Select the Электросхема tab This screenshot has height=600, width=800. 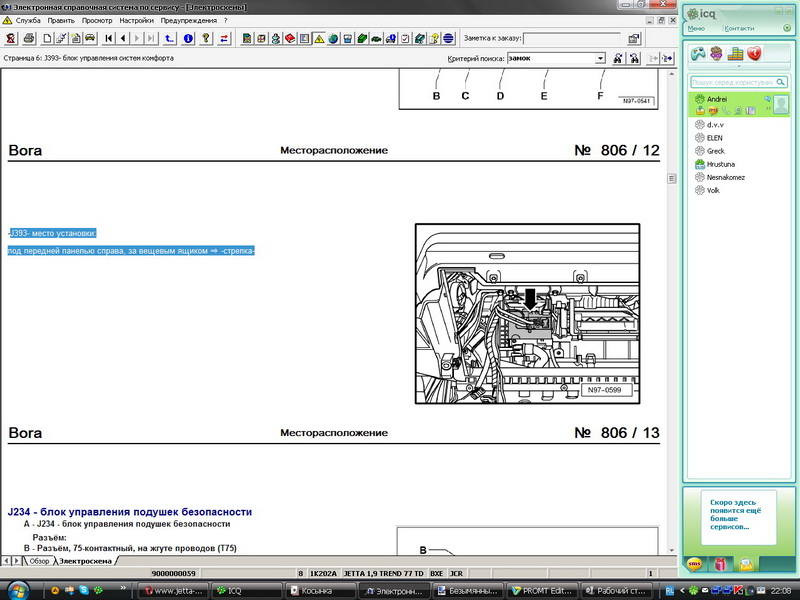coord(85,561)
